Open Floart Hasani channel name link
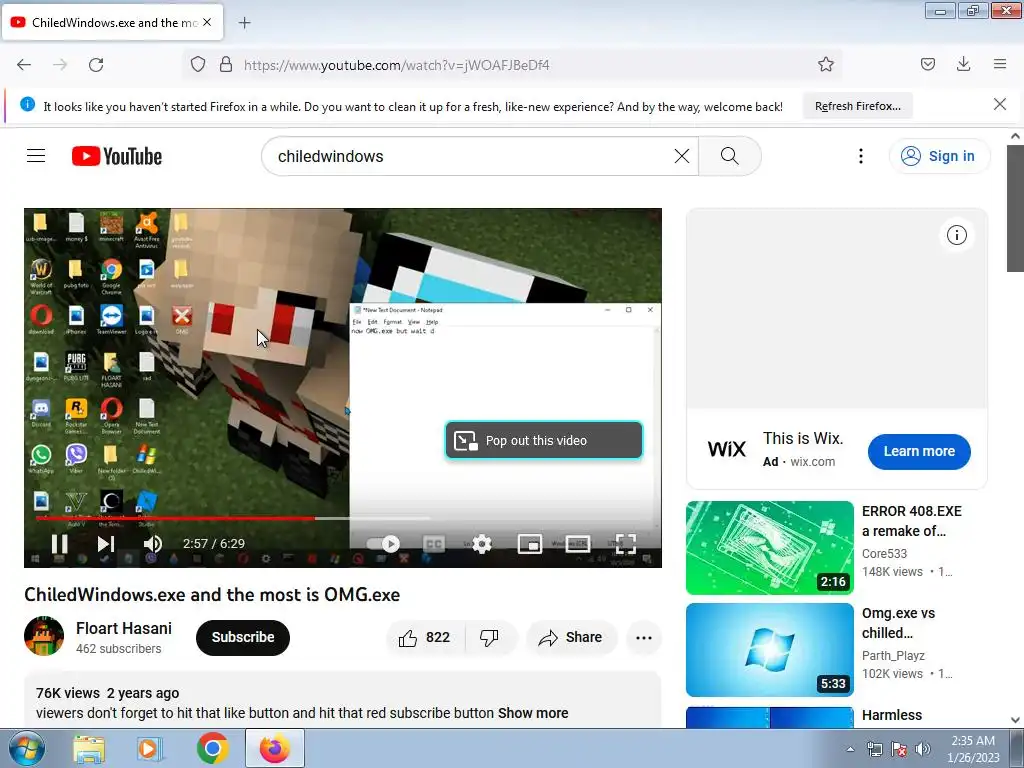1024x768 pixels. click(x=123, y=628)
